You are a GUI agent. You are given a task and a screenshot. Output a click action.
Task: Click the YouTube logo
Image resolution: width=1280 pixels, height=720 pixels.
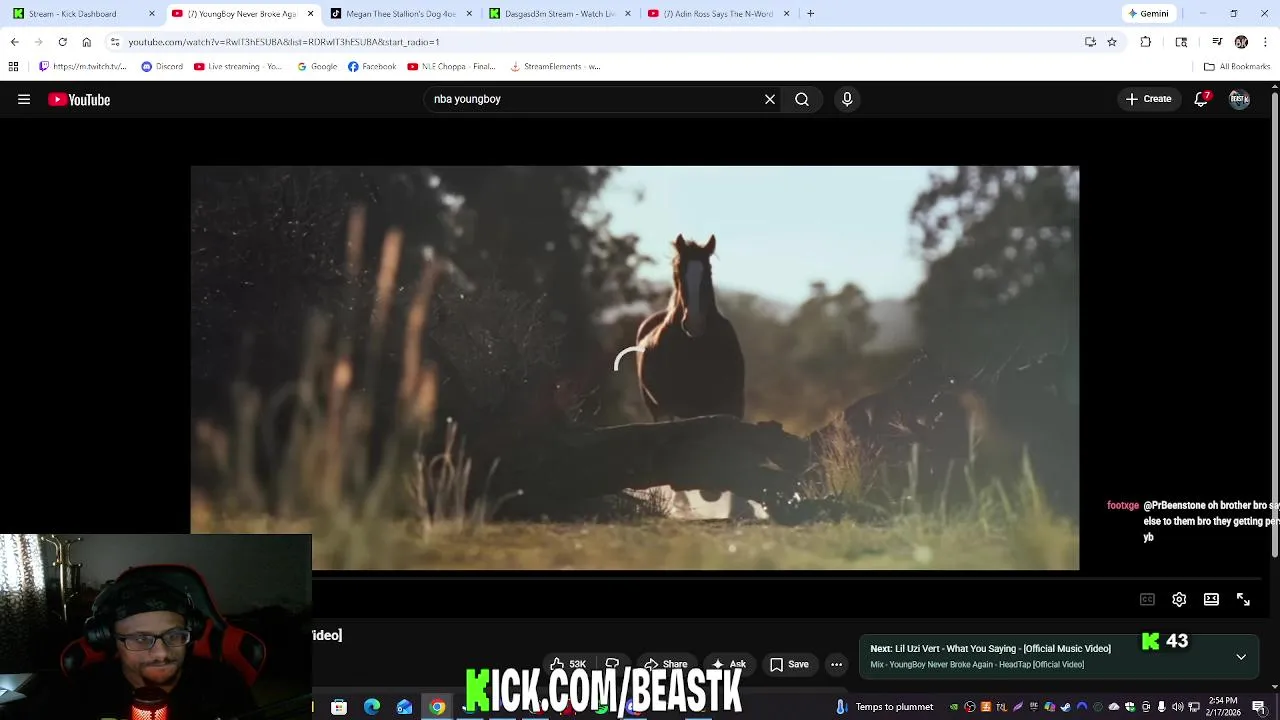pos(79,99)
